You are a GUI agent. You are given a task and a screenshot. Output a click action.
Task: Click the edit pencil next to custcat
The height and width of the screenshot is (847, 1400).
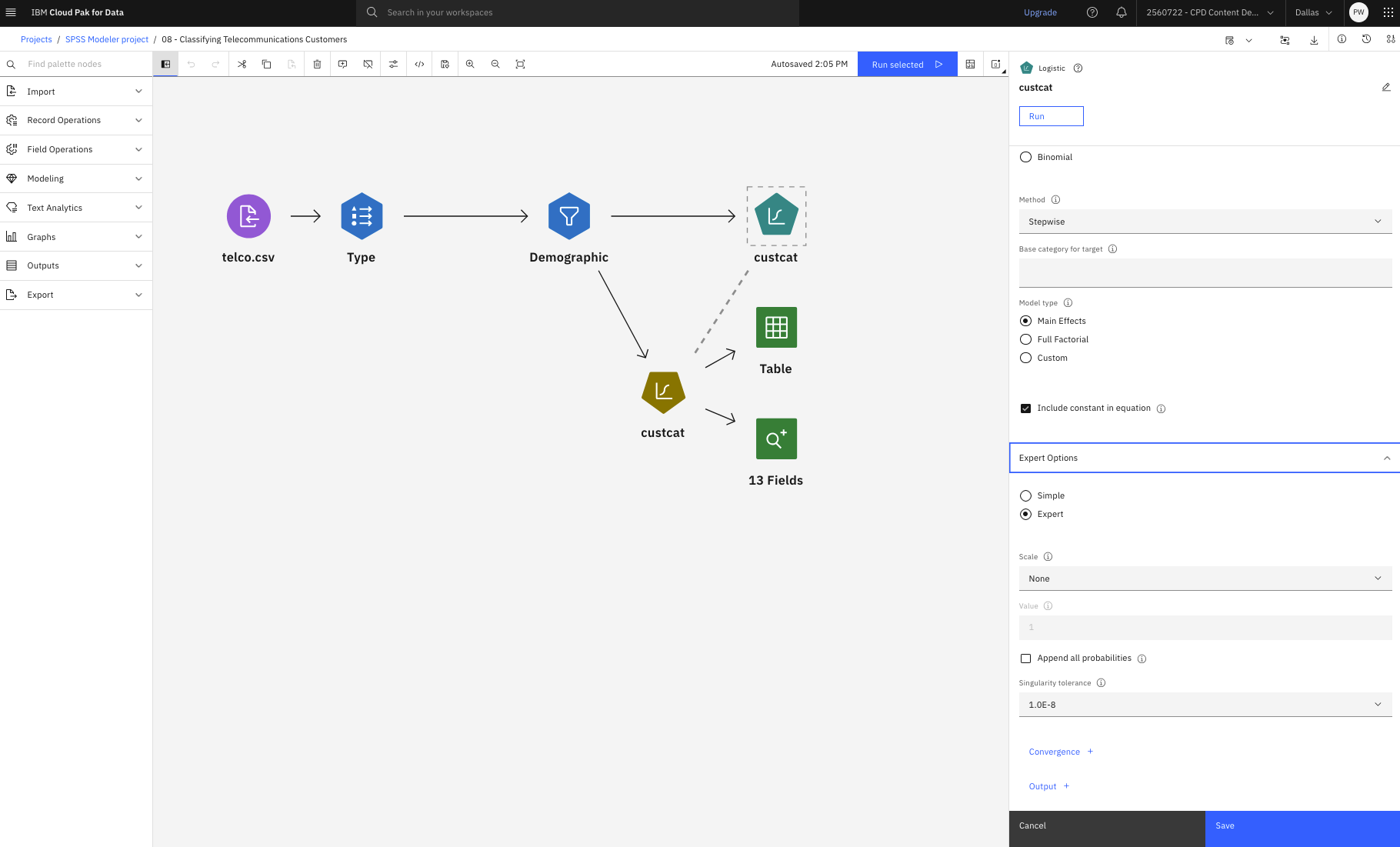(x=1386, y=88)
